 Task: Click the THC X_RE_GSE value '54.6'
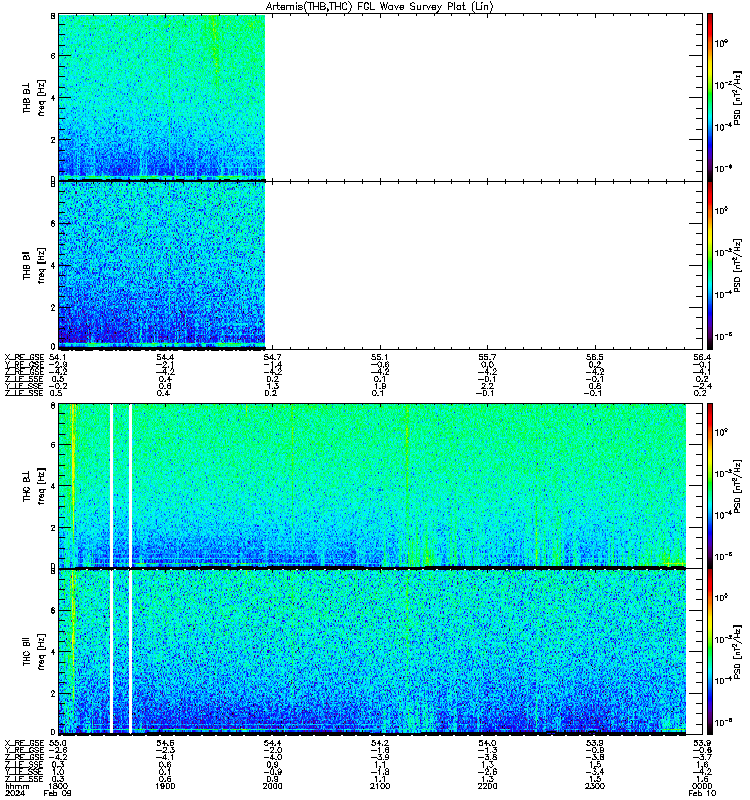click(165, 743)
